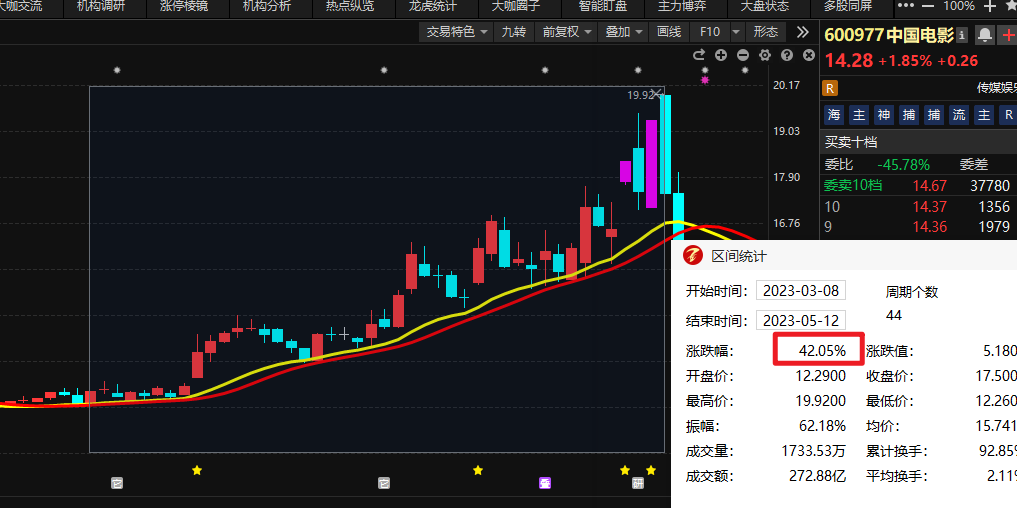Click the 成交额 value 272.88亿
This screenshot has width=1017, height=508.
point(817,476)
